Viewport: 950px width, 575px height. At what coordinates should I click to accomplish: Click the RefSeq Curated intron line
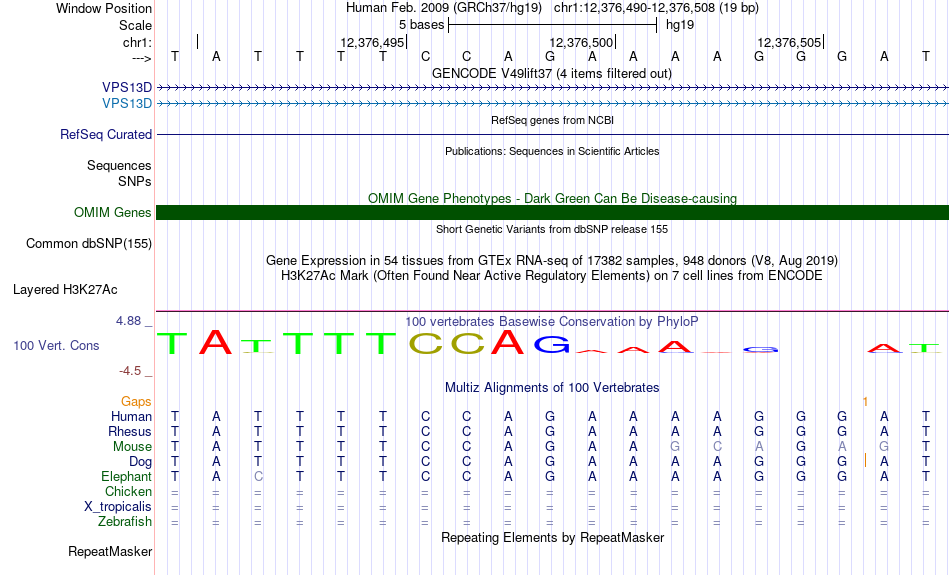[552, 135]
